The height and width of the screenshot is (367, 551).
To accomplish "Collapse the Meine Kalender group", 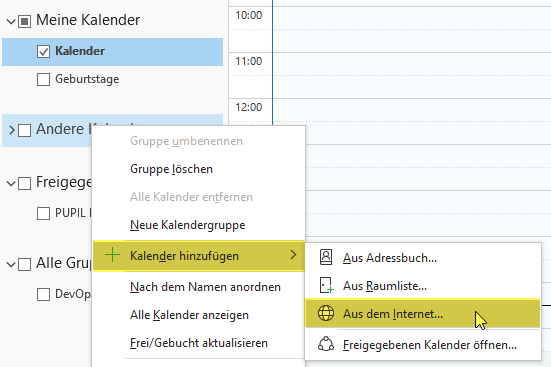I will (x=11, y=22).
